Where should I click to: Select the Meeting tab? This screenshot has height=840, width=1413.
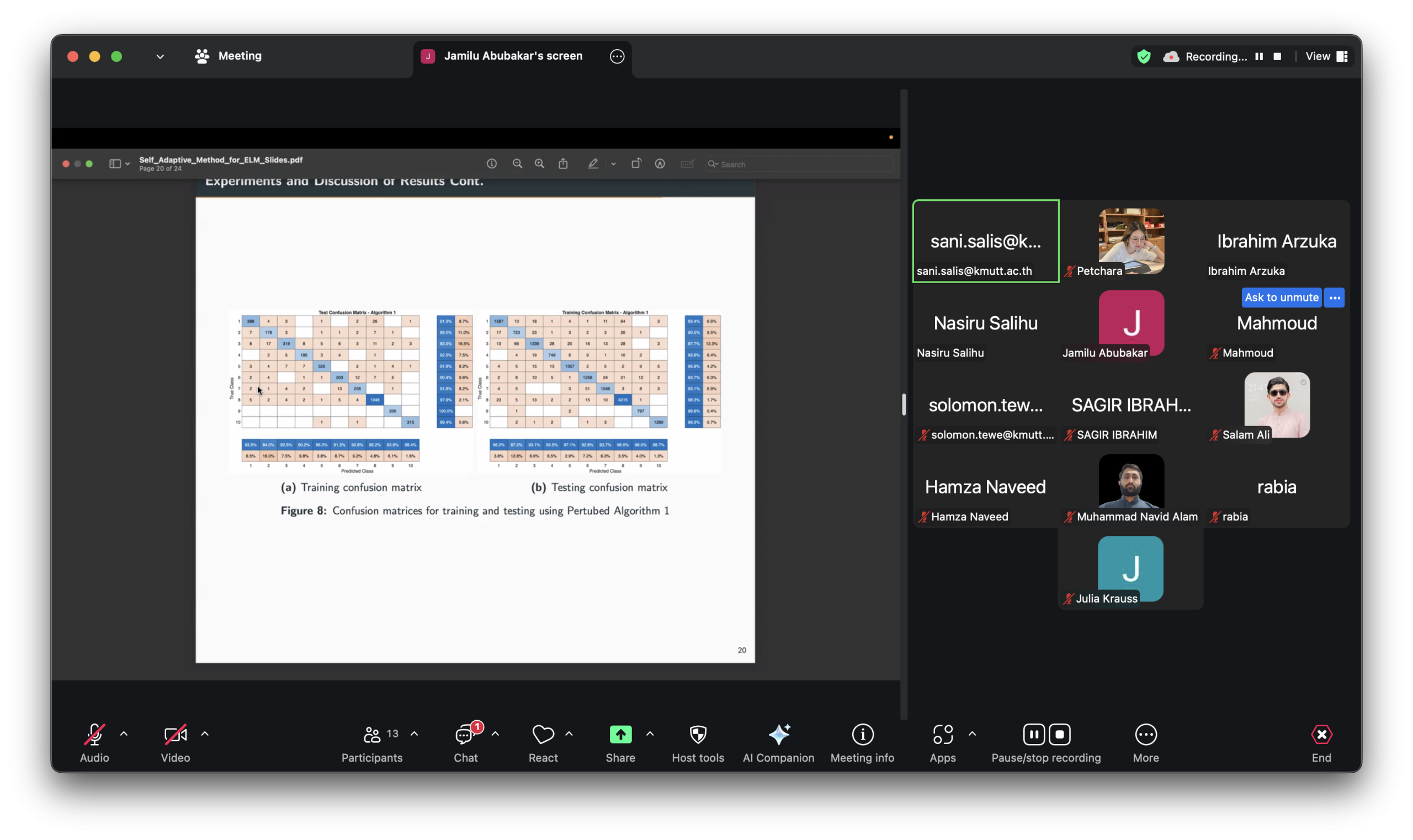tap(229, 56)
